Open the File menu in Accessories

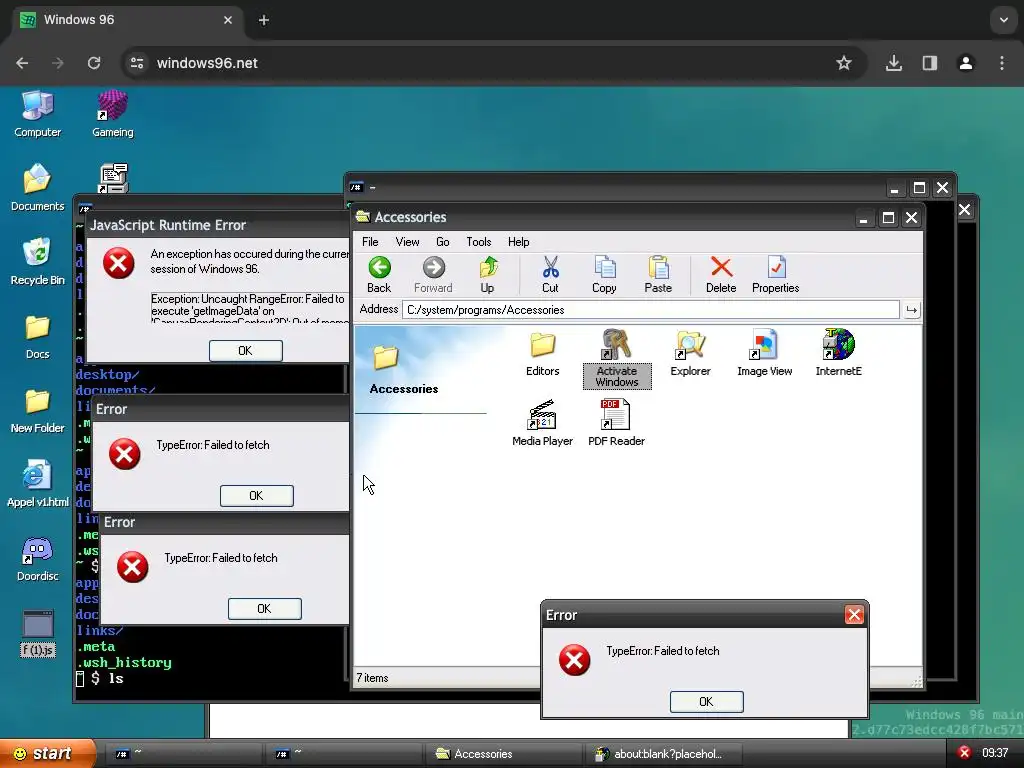(x=370, y=242)
